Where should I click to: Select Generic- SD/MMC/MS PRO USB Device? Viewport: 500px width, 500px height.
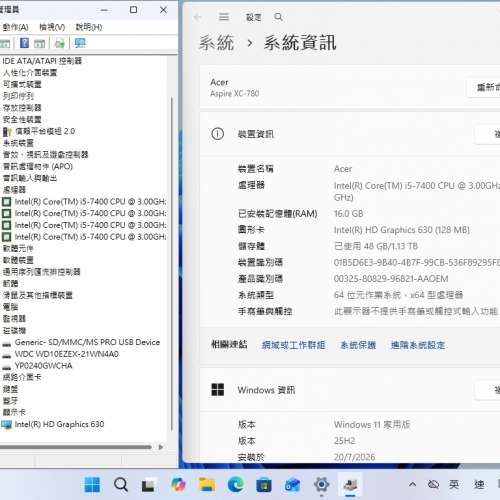[87, 342]
